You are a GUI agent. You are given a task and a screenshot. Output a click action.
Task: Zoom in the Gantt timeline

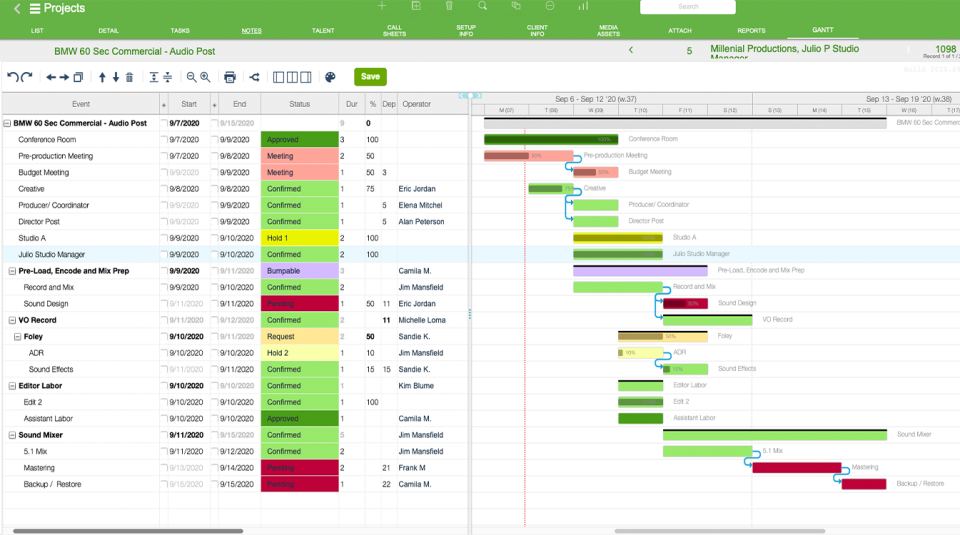point(205,77)
